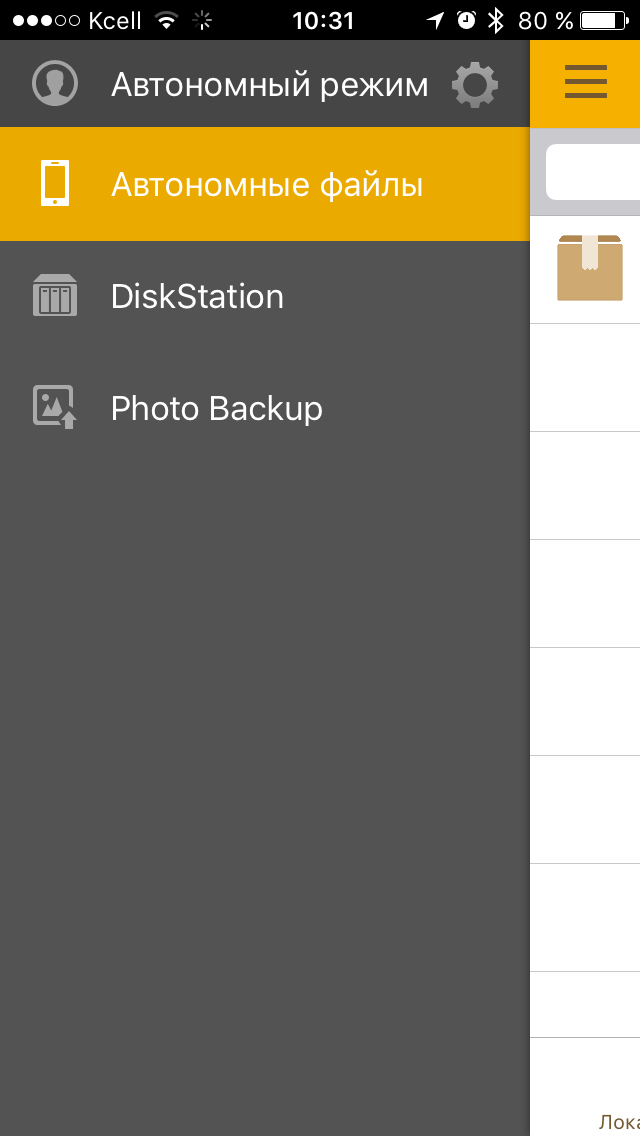Open settings via the gear icon
640x1136 pixels.
pos(475,85)
